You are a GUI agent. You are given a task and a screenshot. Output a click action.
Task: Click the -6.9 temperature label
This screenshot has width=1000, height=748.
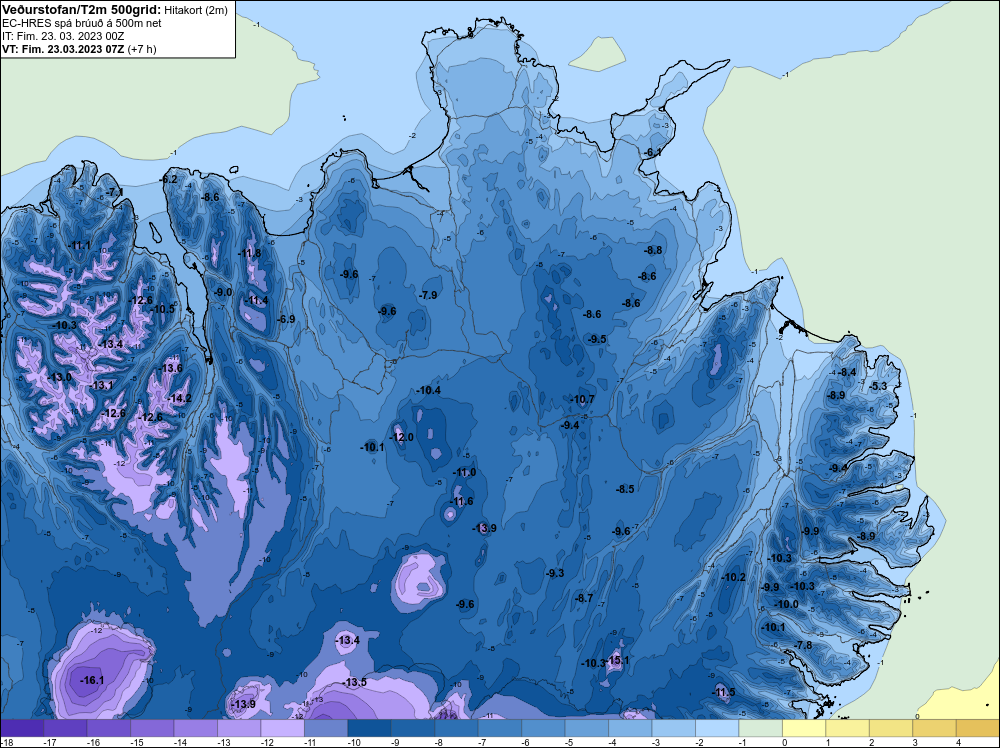(286, 319)
